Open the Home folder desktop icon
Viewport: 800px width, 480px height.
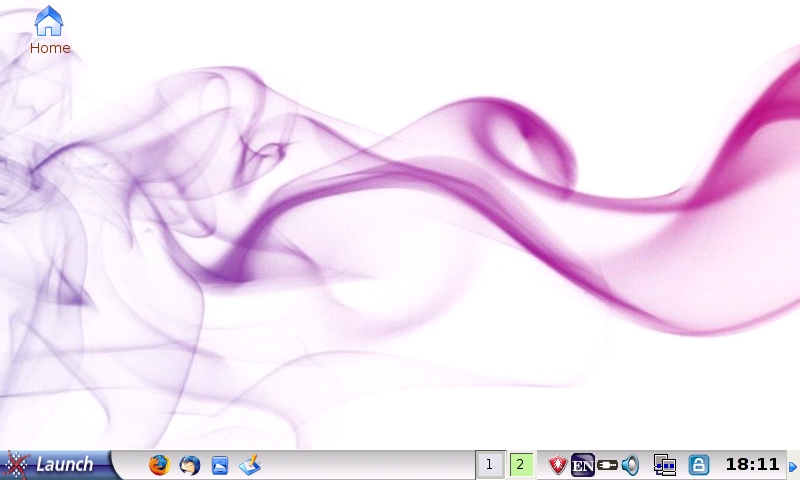(x=49, y=30)
